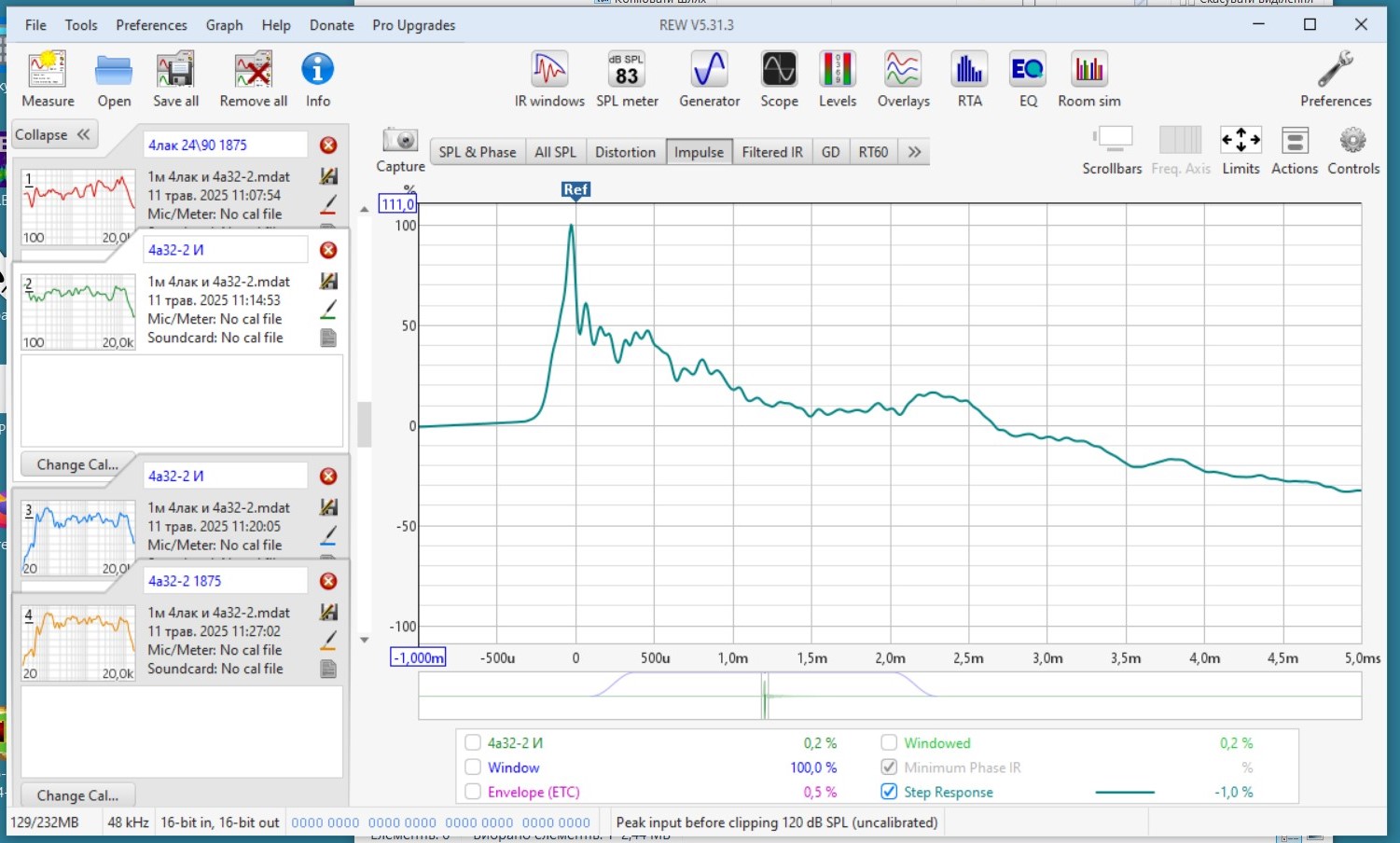Image resolution: width=1400 pixels, height=843 pixels.
Task: Switch to the Distortion tab
Action: coord(625,152)
